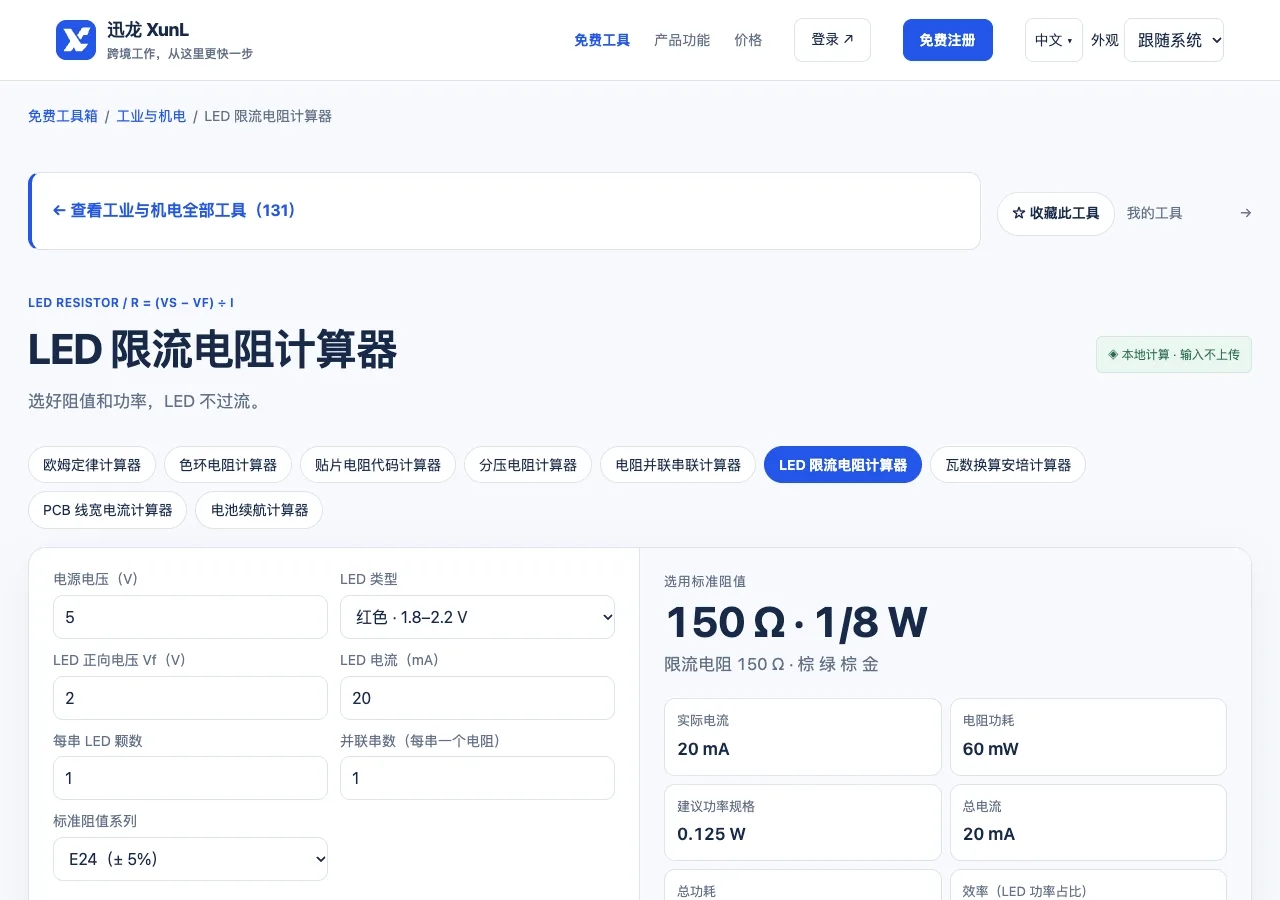Click the LED 正向电压 Vf input field

[190, 698]
